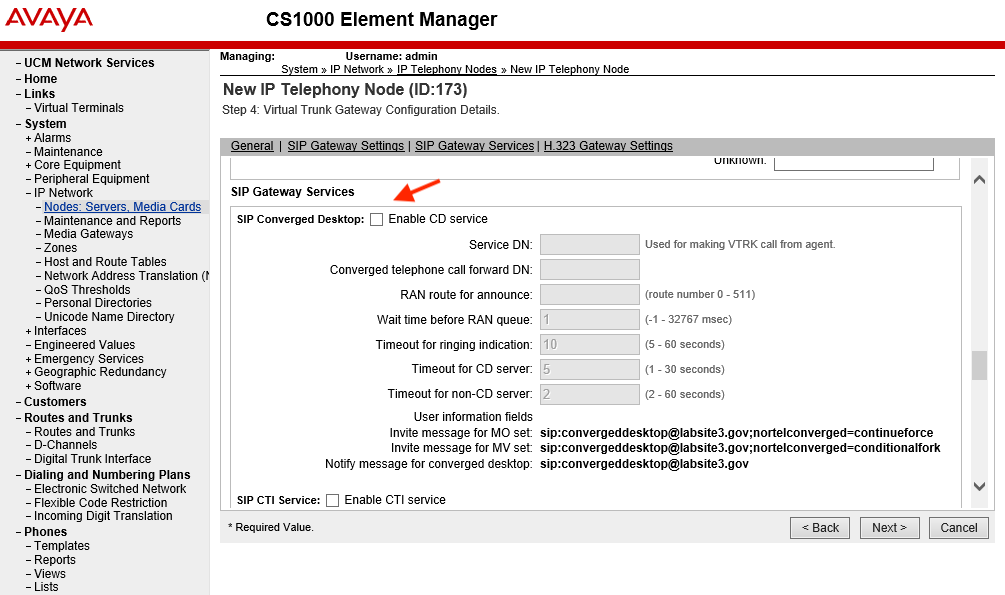The width and height of the screenshot is (1005, 595).
Task: Expand the Interfaces tree node
Action: pos(28,331)
